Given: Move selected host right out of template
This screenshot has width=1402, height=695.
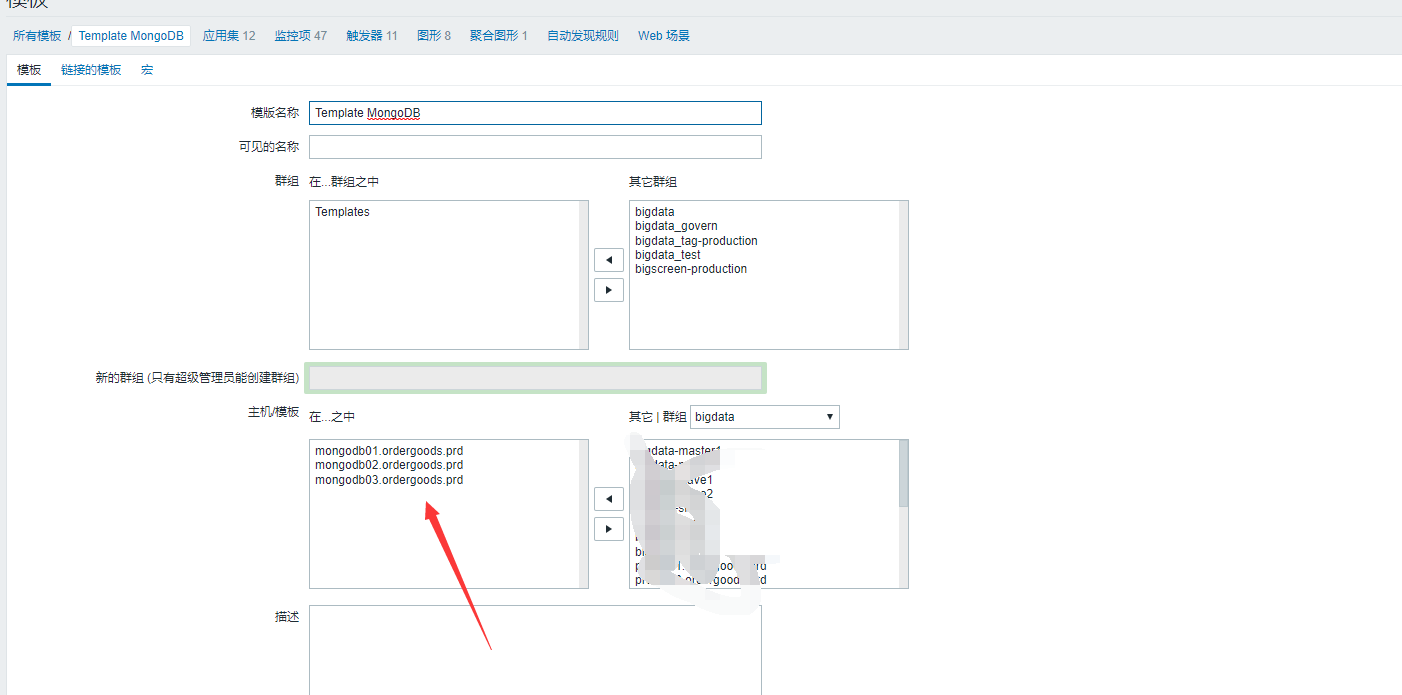Looking at the screenshot, I should (x=609, y=529).
